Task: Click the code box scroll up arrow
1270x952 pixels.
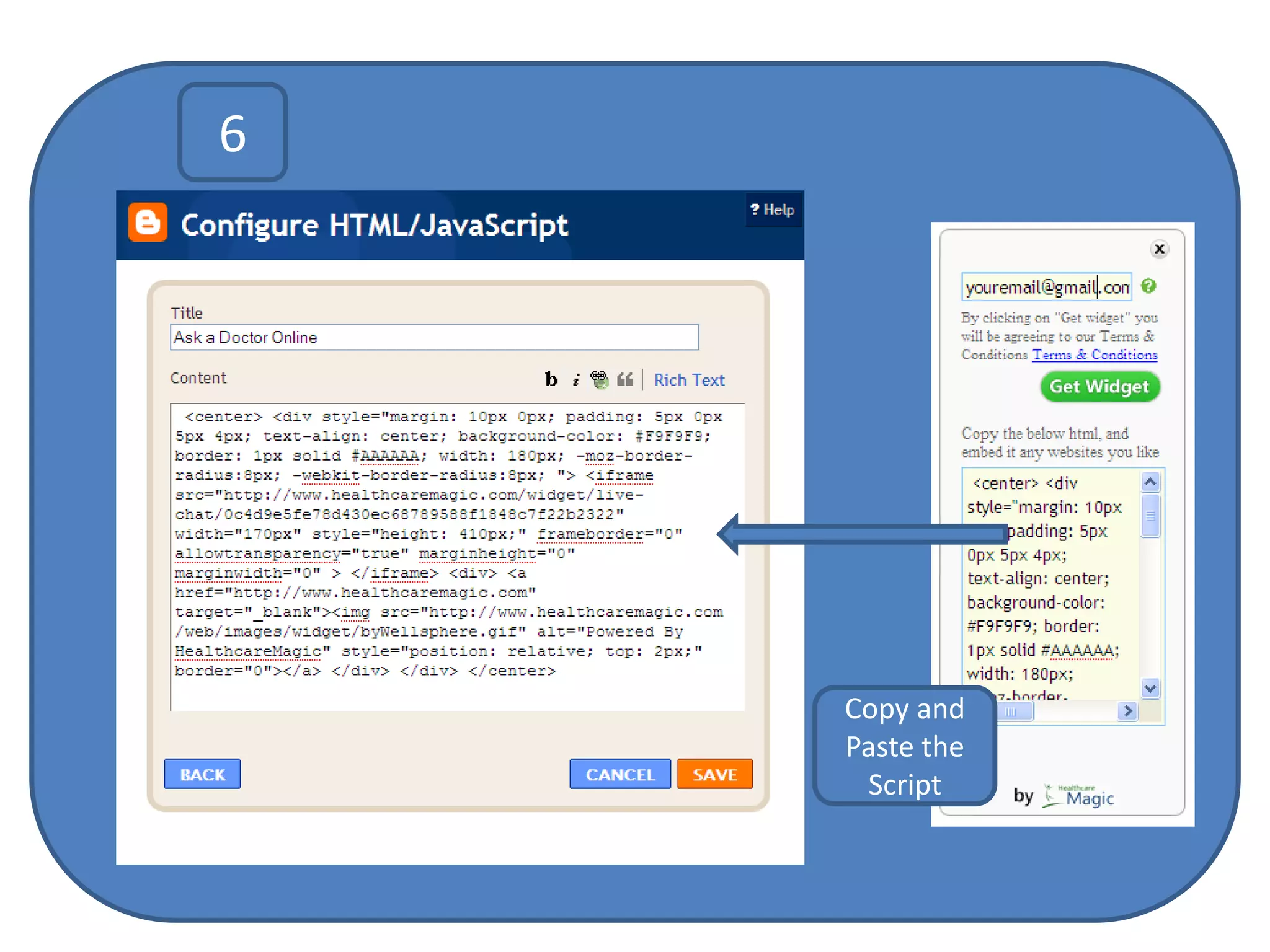Action: coord(1150,482)
